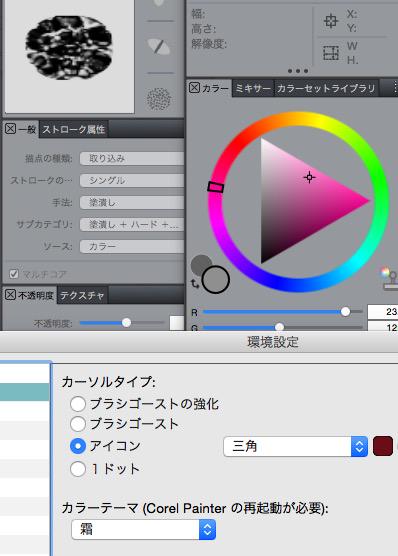Open the 三角 cursor icon dropdown
This screenshot has height=556, width=398.
295,446
